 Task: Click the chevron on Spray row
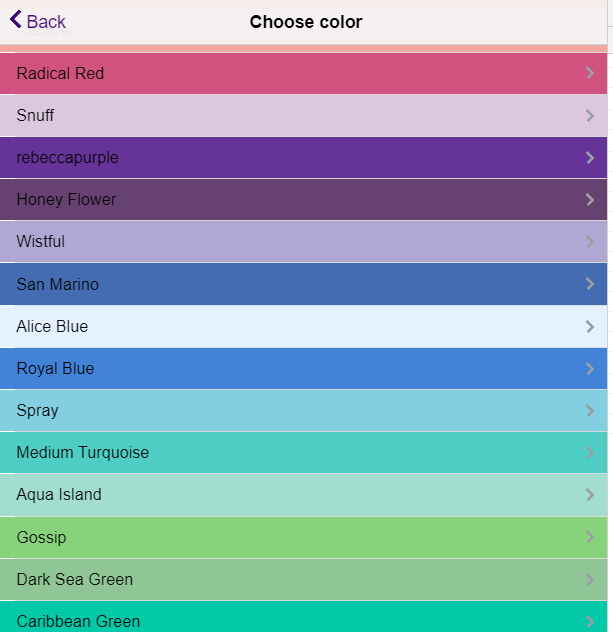pyautogui.click(x=590, y=410)
